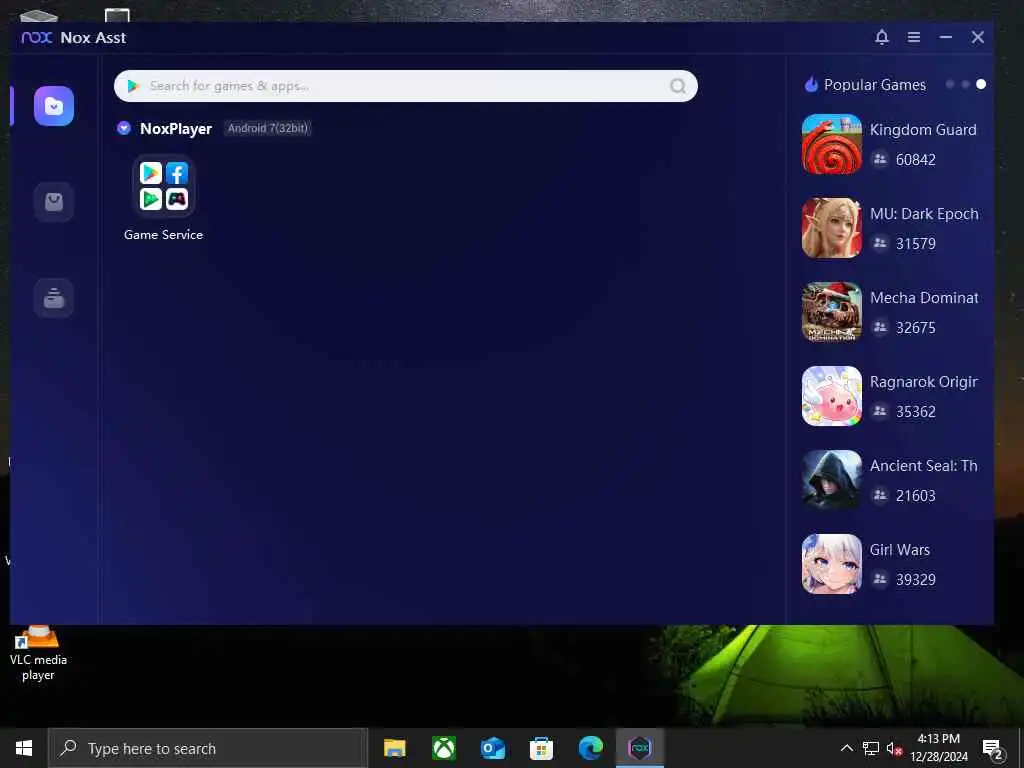Image resolution: width=1024 pixels, height=768 pixels.
Task: Open Ancient Seal game icon
Action: point(831,480)
